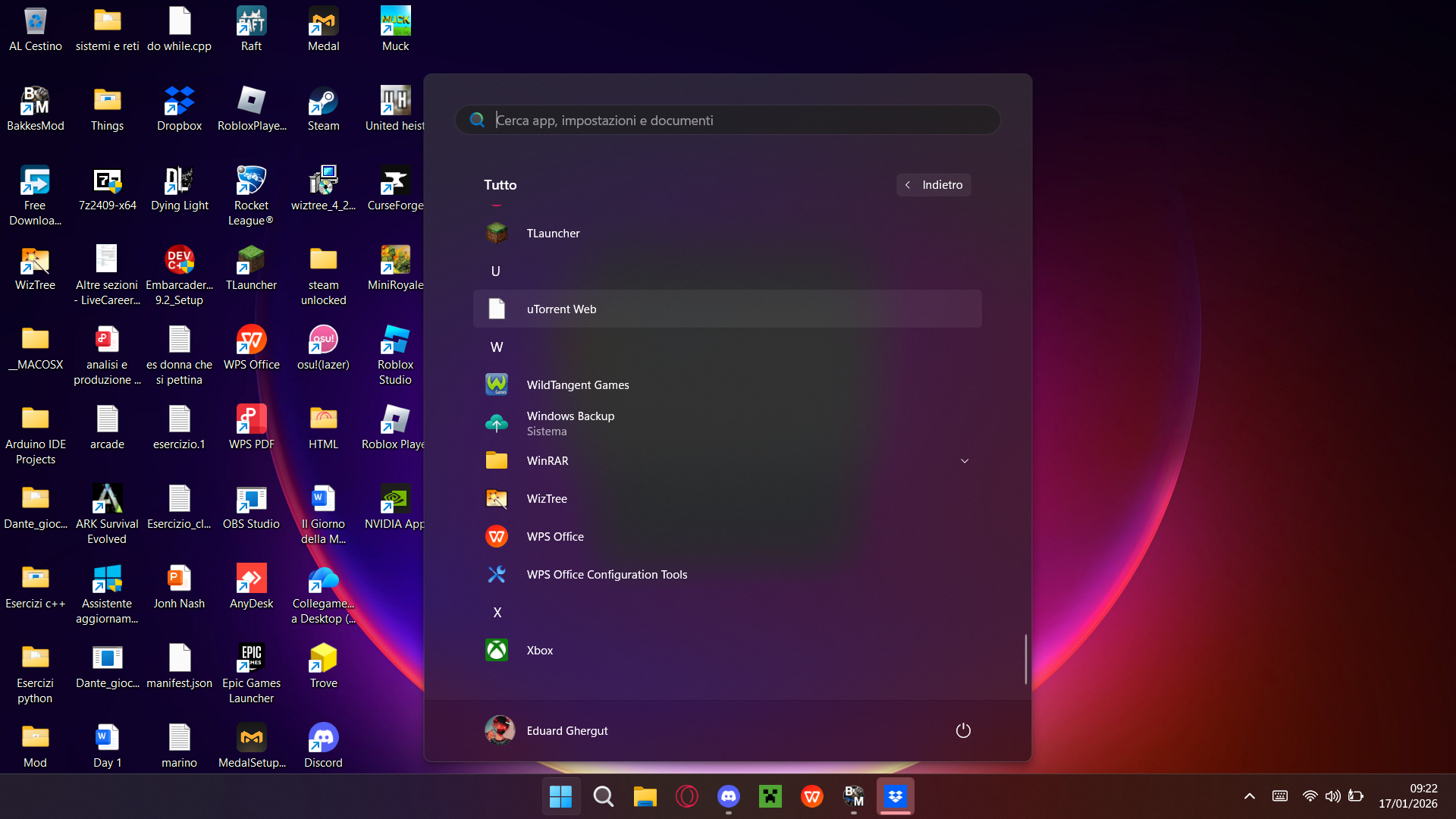This screenshot has height=819, width=1456.
Task: Open volume control in system tray
Action: click(x=1332, y=796)
